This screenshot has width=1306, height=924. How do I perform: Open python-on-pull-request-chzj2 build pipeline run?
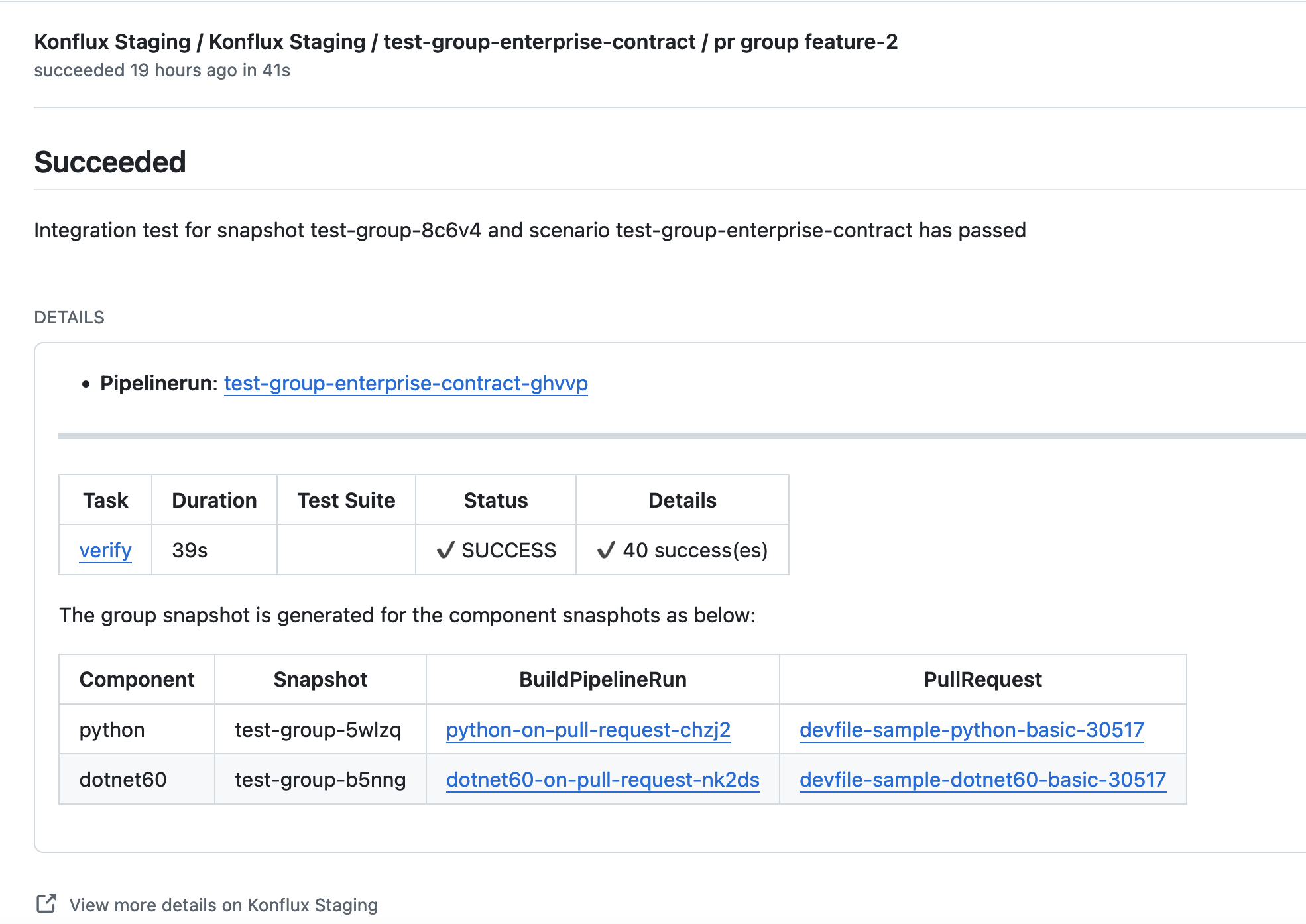coord(588,730)
